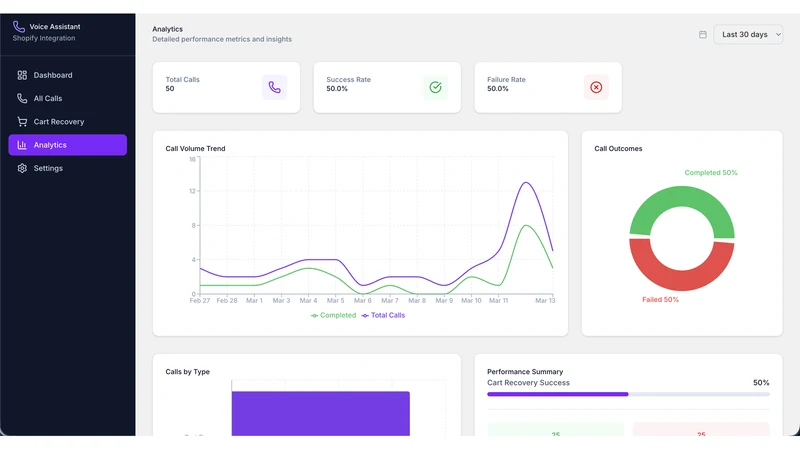This screenshot has height=450, width=800.
Task: Toggle the Completed legend entry
Action: tap(333, 315)
